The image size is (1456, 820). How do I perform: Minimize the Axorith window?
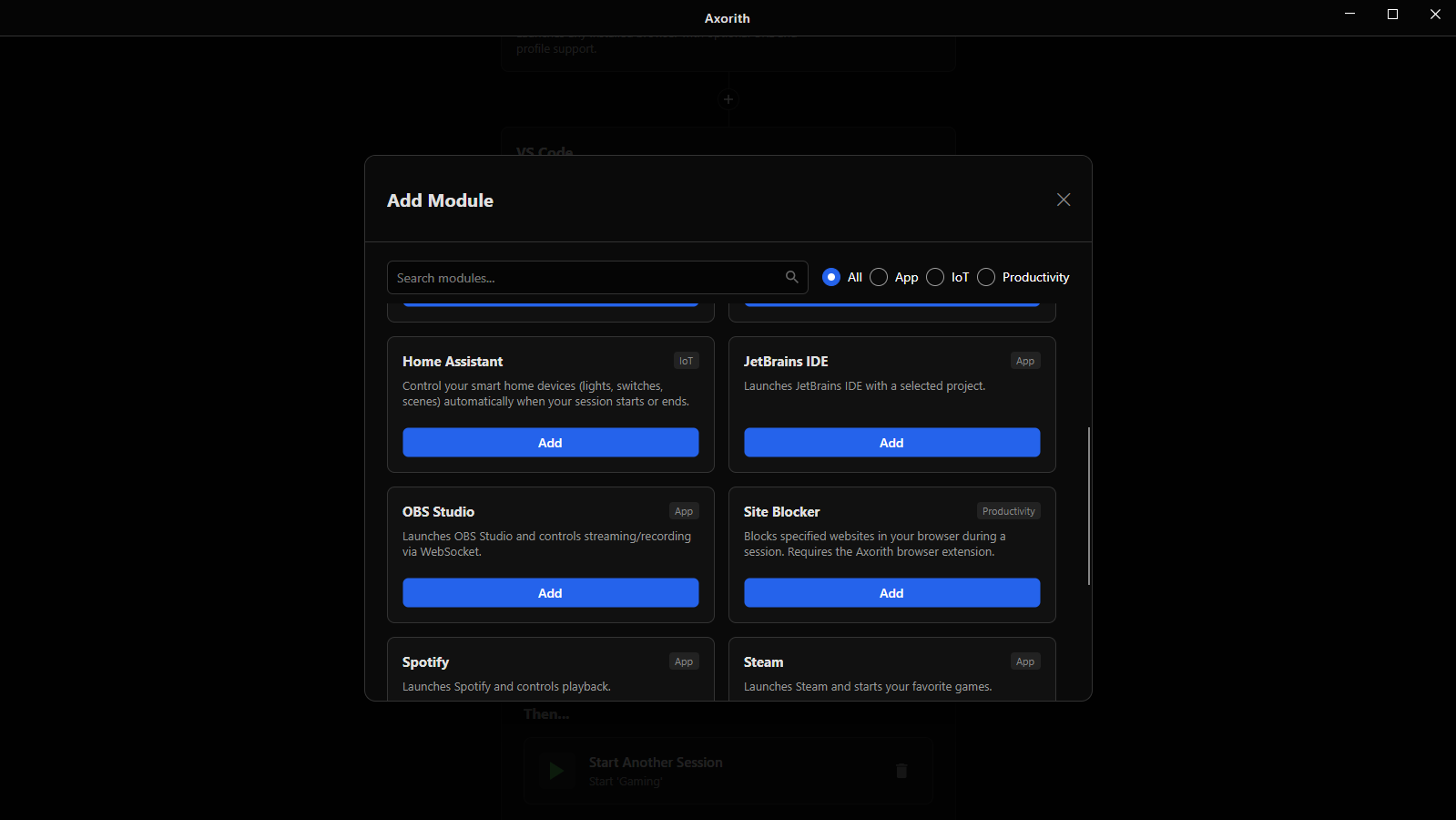pos(1349,14)
